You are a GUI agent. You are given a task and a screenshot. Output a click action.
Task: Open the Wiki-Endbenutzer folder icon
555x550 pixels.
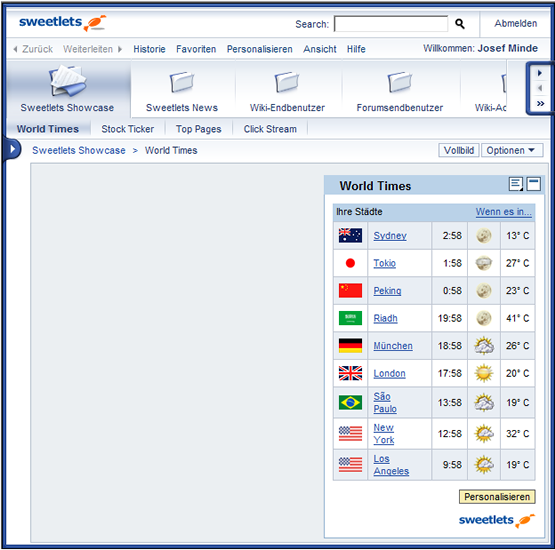287,82
